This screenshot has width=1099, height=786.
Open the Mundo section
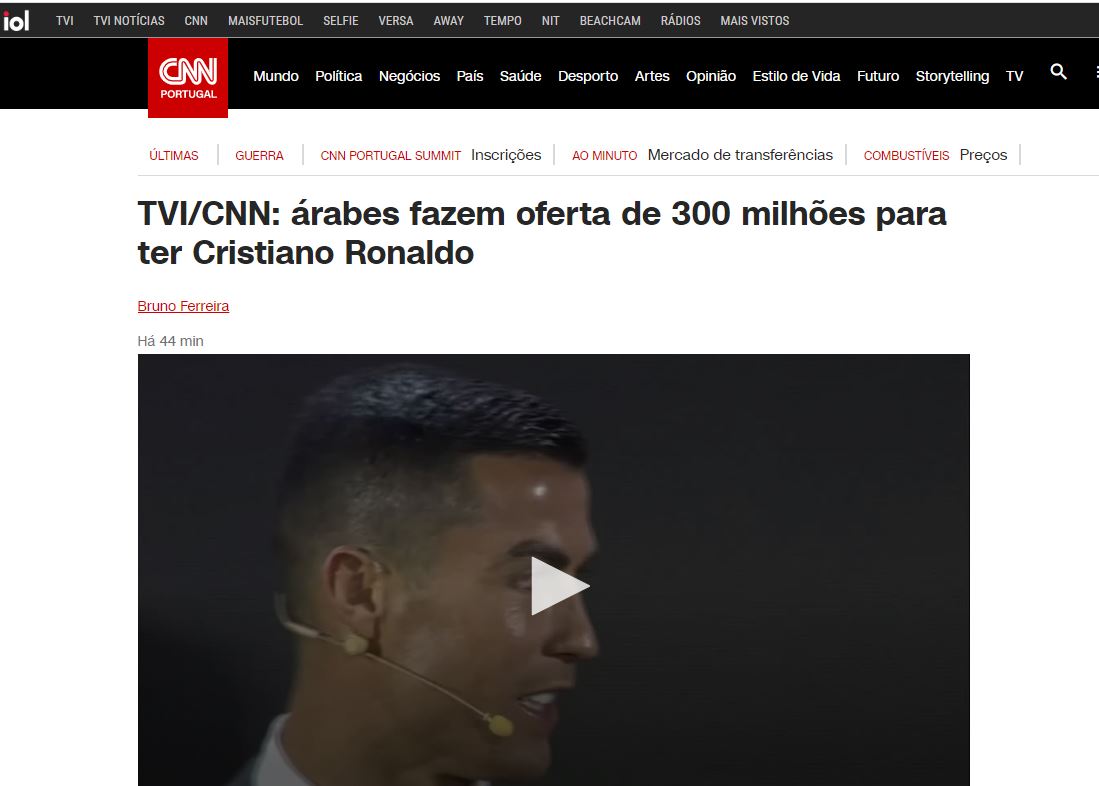coord(275,76)
